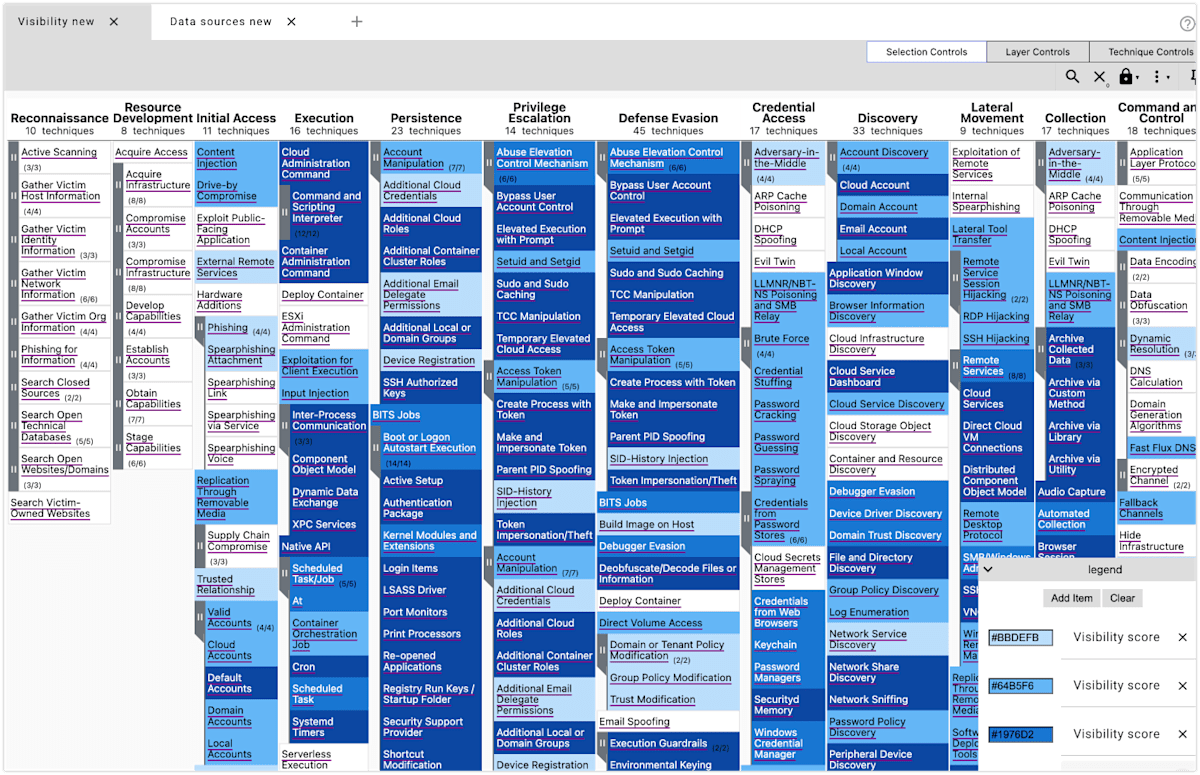This screenshot has height=775, width=1200.
Task: Edit the label beside the #1976D2 color
Action: [x=1116, y=733]
